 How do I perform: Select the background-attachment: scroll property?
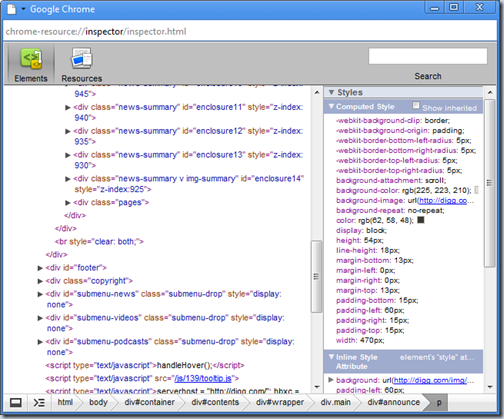pyautogui.click(x=391, y=180)
